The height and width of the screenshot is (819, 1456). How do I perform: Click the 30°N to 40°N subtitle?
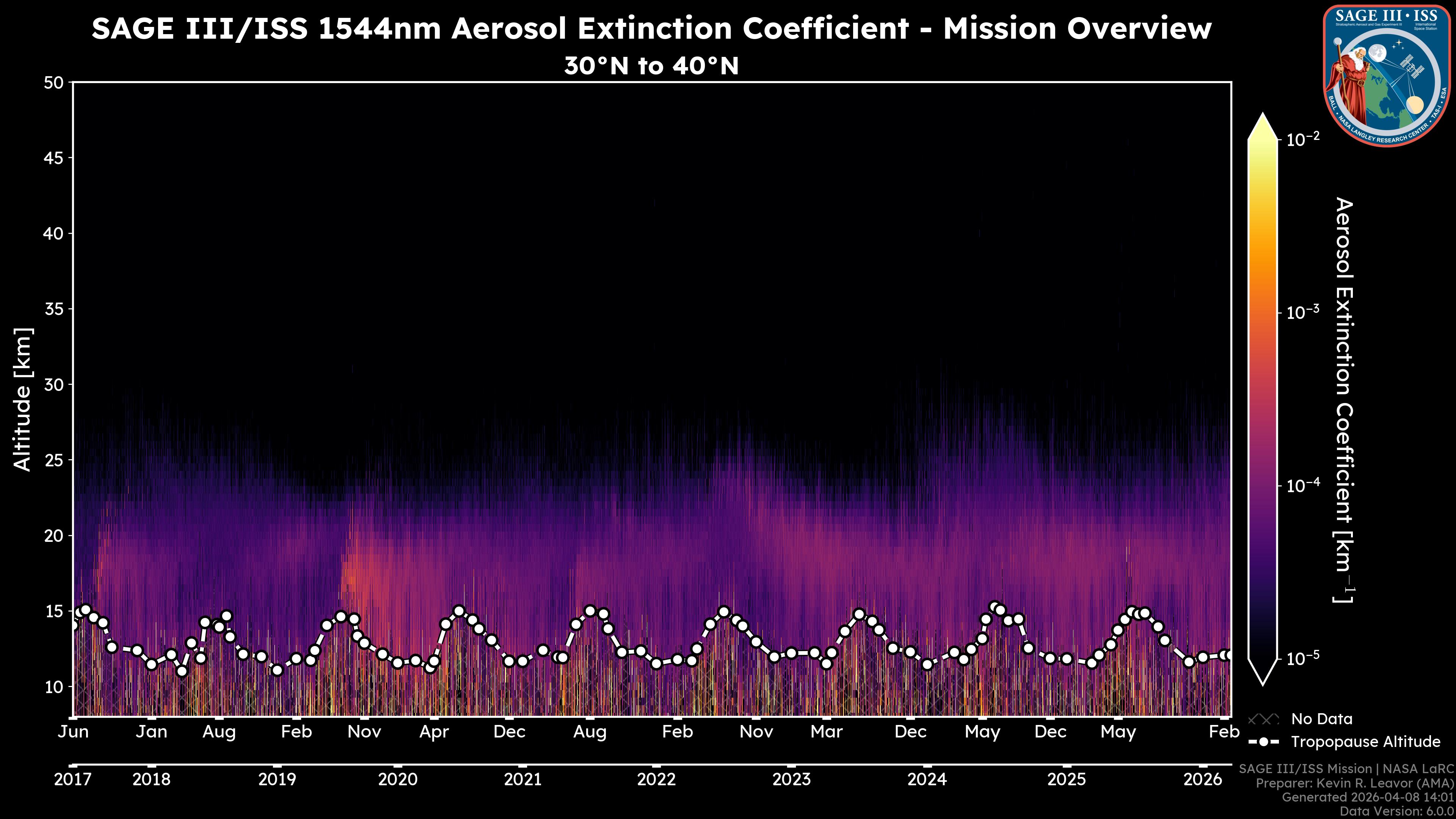[x=651, y=66]
